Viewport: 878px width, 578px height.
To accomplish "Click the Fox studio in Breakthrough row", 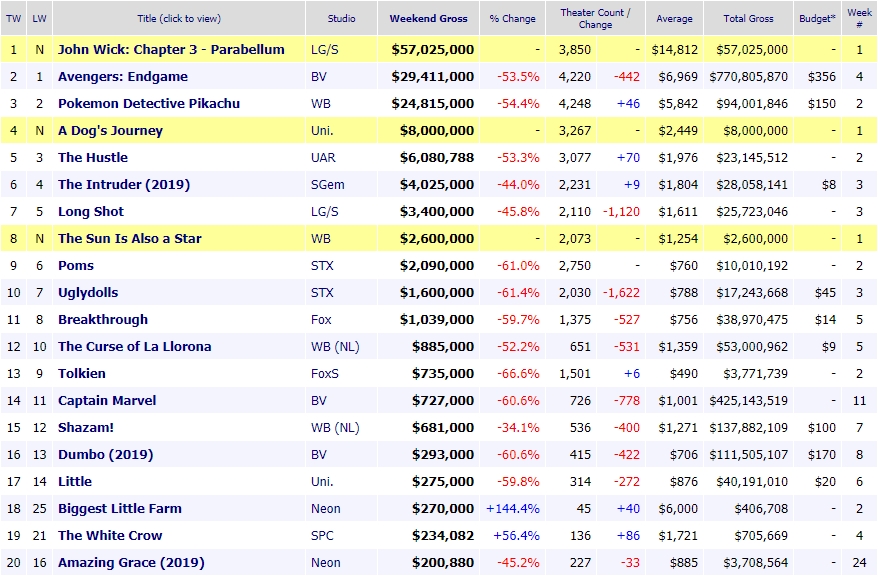I will coord(321,319).
